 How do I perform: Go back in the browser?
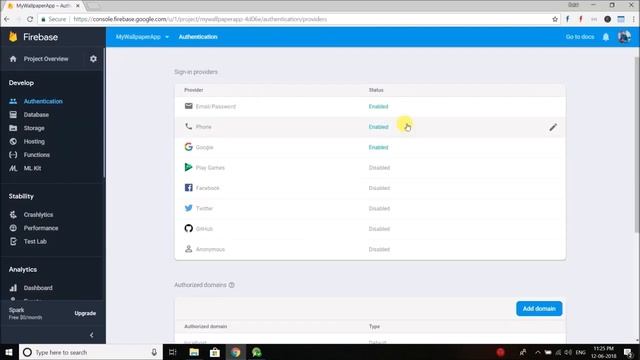coord(7,19)
